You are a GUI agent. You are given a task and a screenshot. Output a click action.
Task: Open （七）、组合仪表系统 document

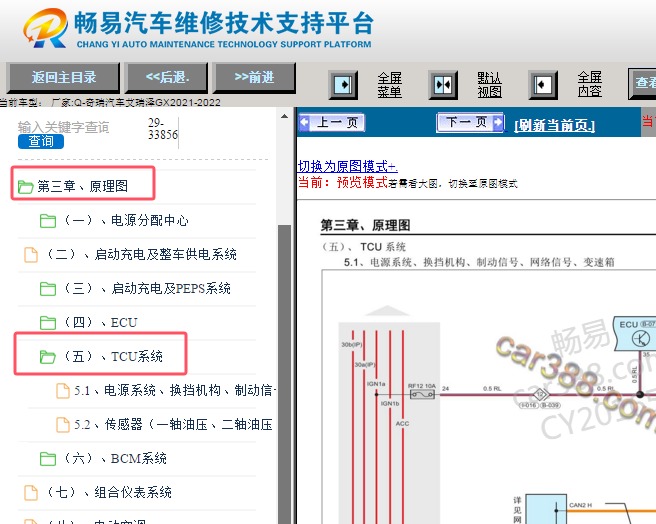[x=109, y=492]
